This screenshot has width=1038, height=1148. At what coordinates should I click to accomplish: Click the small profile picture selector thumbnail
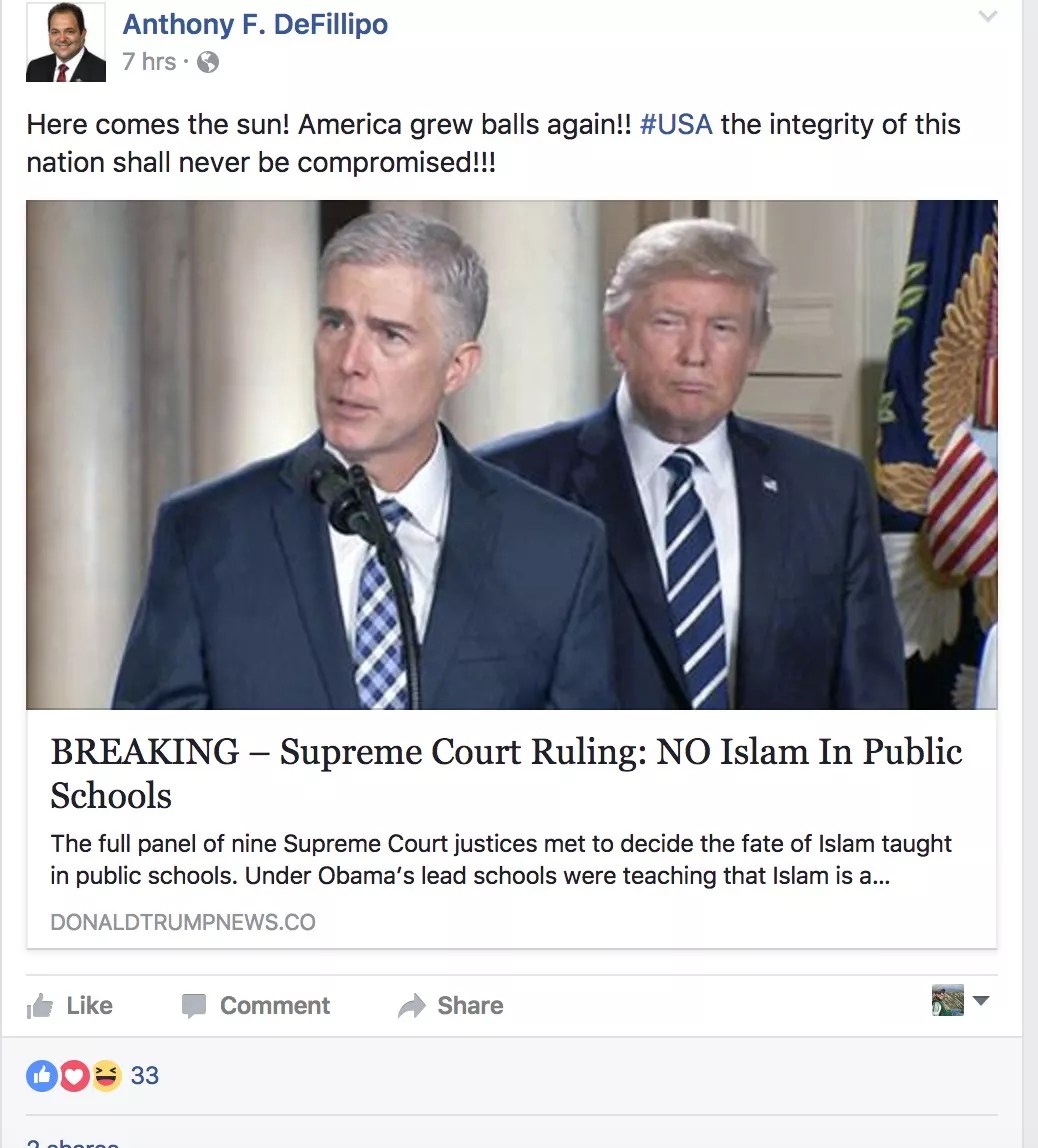point(947,1000)
